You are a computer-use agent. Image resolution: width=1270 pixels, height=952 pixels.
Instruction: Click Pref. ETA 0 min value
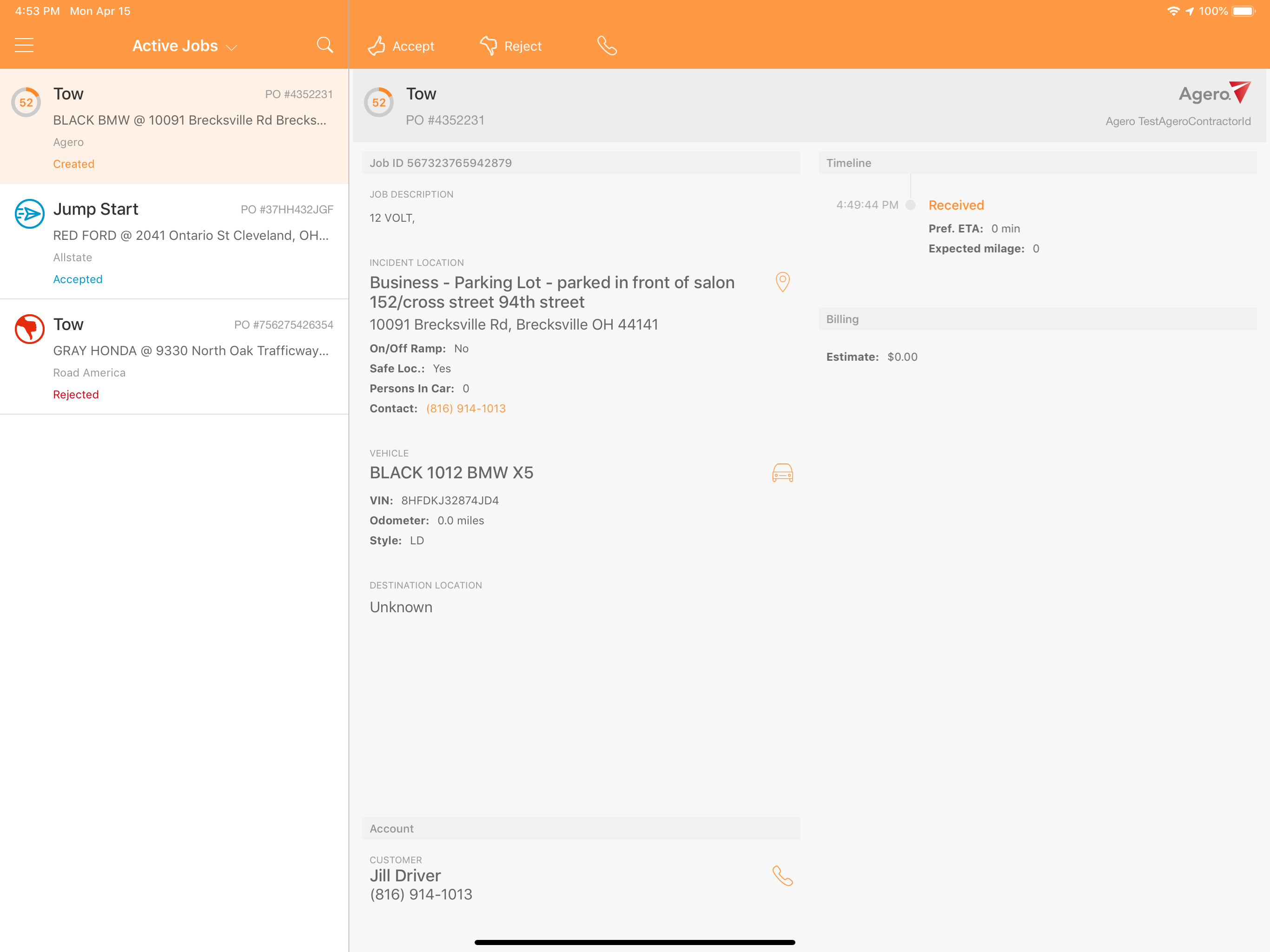(1005, 229)
